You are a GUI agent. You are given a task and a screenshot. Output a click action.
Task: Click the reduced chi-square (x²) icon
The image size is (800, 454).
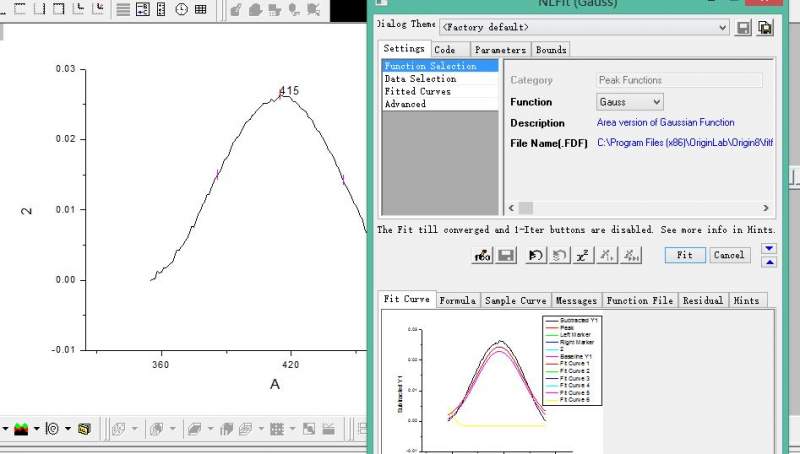pos(583,256)
